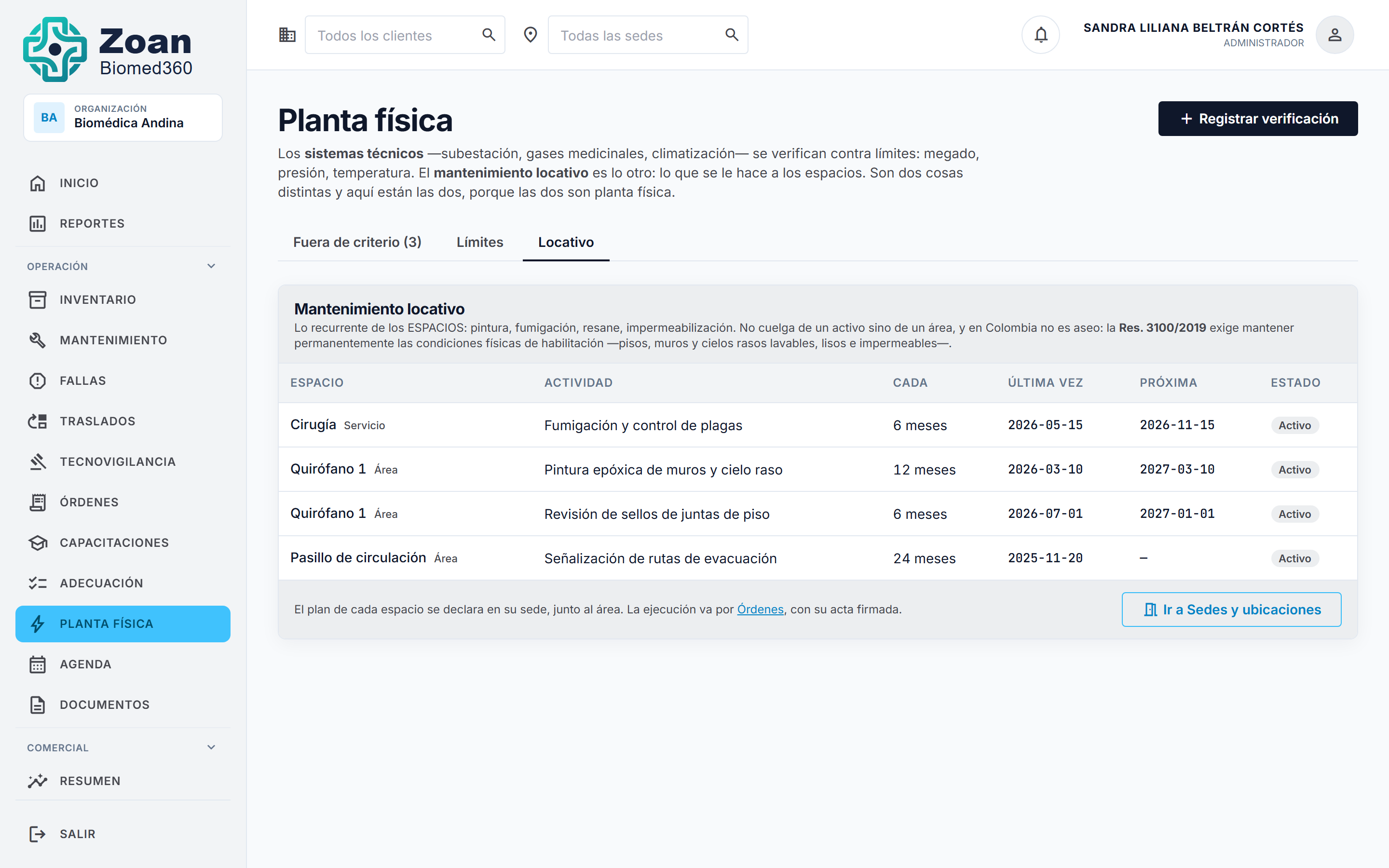
Task: Collapse the Operación section chevron
Action: click(211, 266)
